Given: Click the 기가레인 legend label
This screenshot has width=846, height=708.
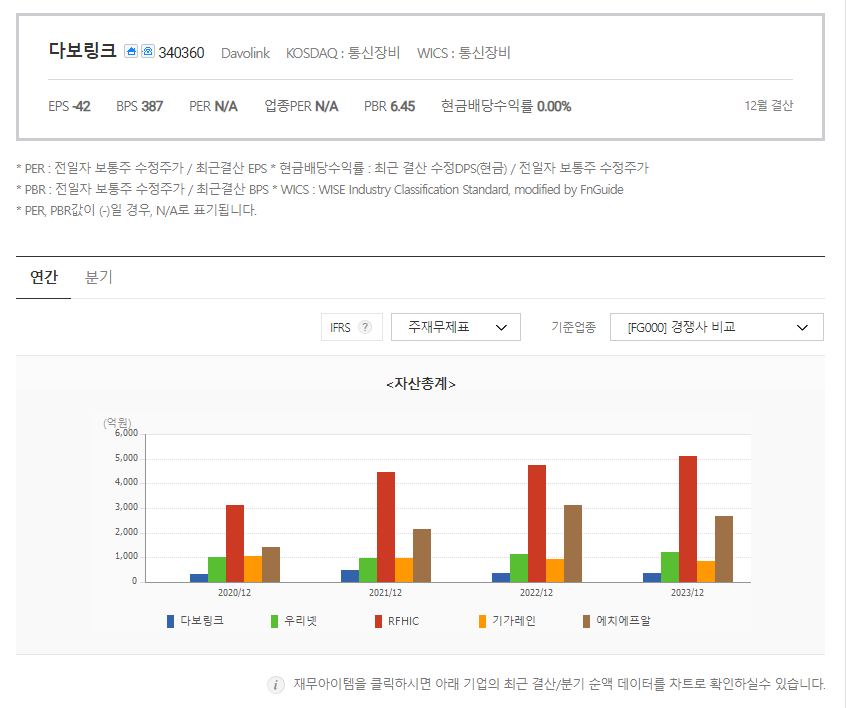Looking at the screenshot, I should click(x=514, y=621).
